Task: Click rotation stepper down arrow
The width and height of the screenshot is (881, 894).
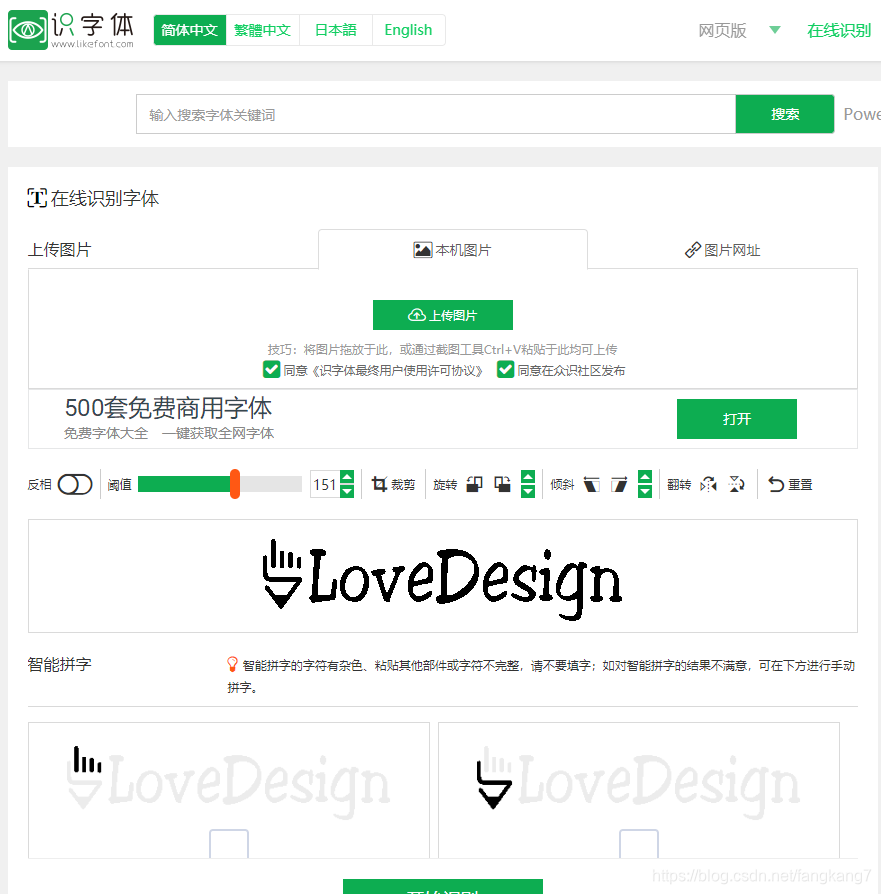Action: [528, 491]
